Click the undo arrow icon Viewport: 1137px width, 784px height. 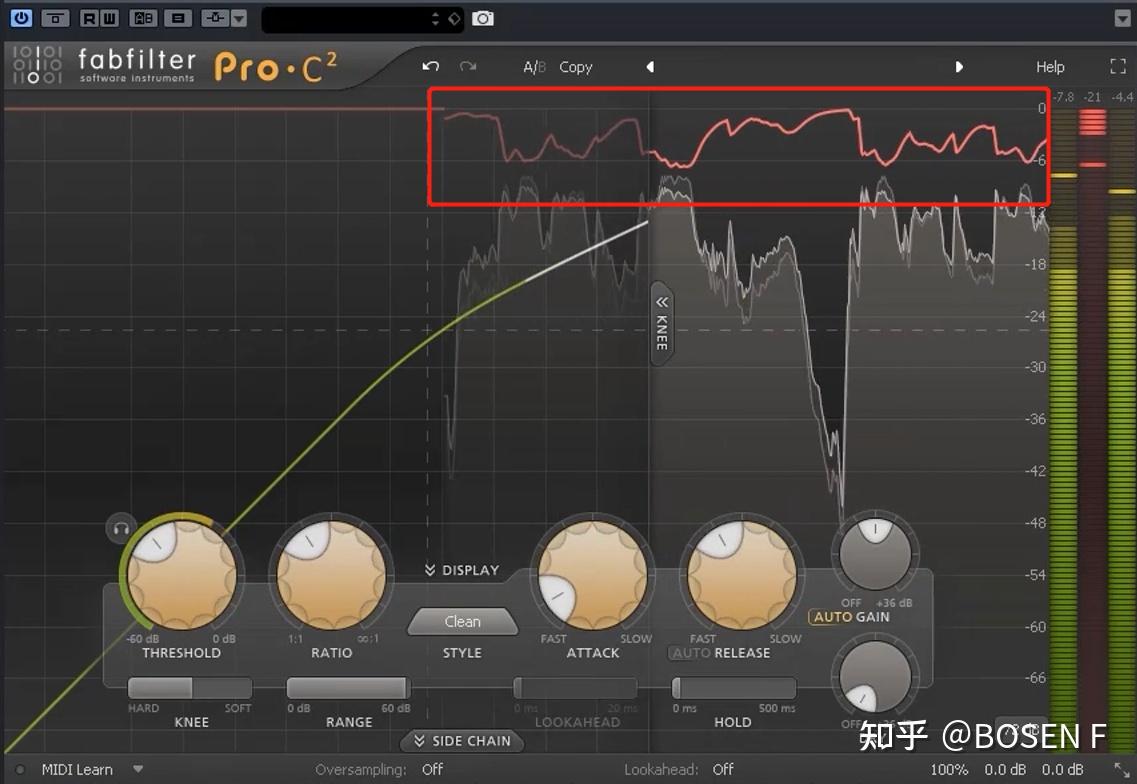click(x=430, y=66)
